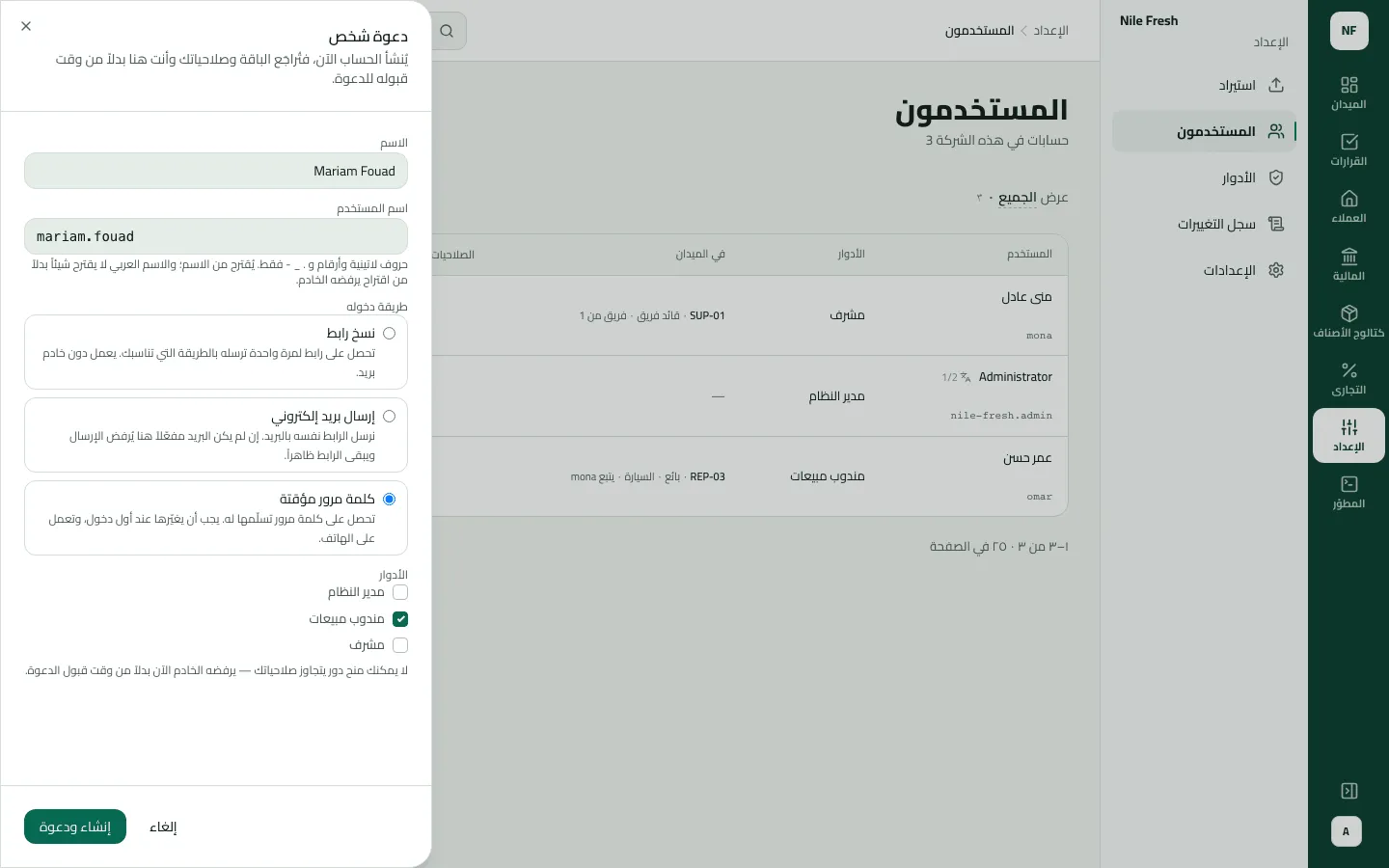Select نسخ رابط radio option
The width and height of the screenshot is (1389, 868).
390,334
